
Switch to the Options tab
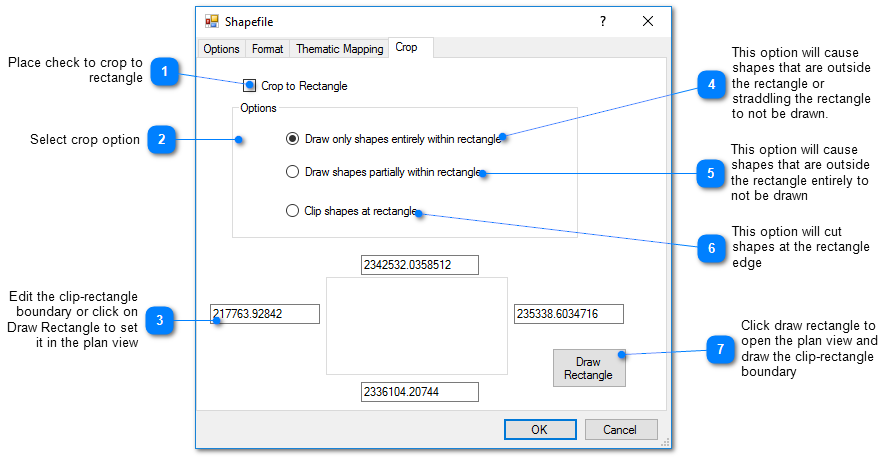pyautogui.click(x=221, y=49)
